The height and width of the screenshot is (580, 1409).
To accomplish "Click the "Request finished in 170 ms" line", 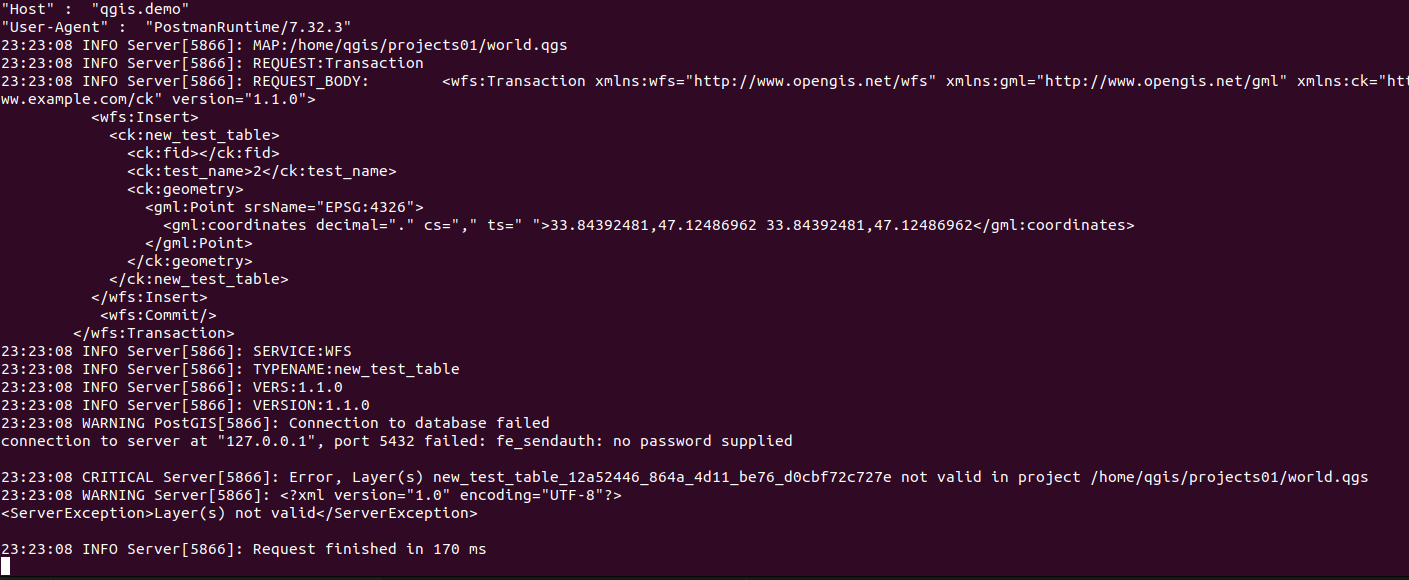I will click(369, 549).
